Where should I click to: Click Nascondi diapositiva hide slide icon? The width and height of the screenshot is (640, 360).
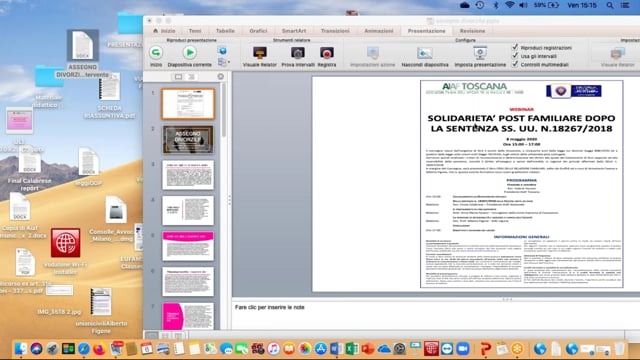424,53
